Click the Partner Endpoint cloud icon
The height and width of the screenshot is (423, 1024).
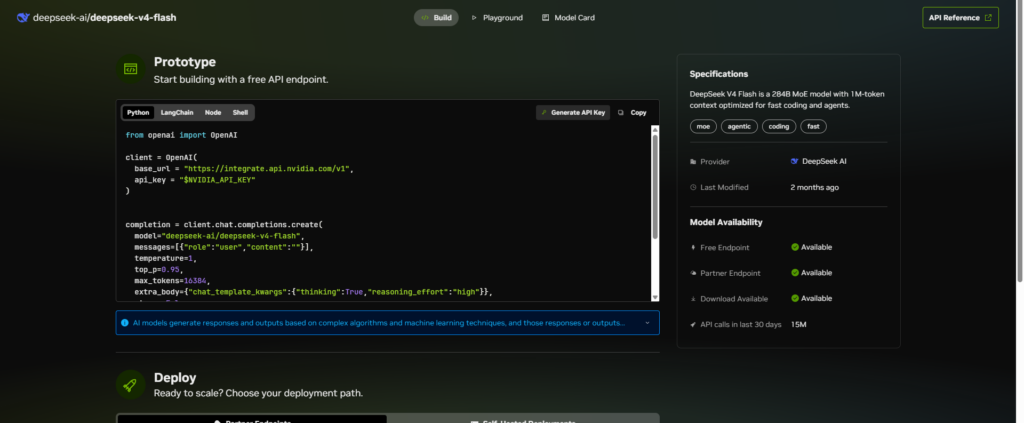[x=693, y=273]
